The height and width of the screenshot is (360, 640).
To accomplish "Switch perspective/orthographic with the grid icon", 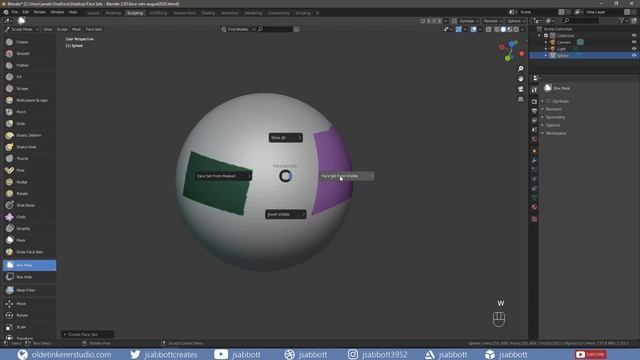I will 520,99.
